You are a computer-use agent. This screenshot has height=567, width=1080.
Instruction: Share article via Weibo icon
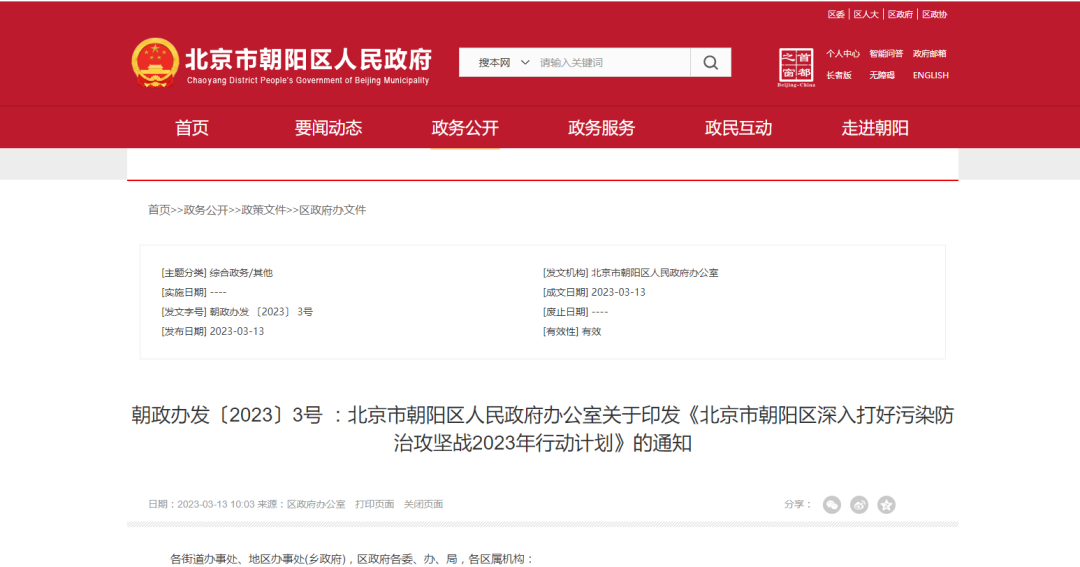coord(859,505)
